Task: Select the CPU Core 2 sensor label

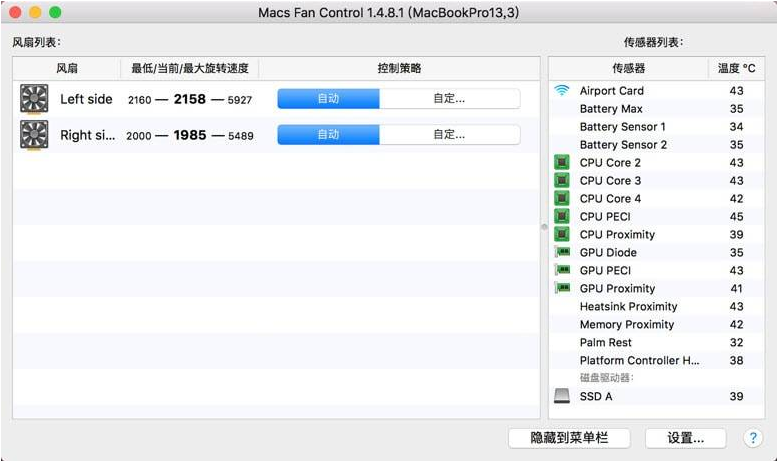Action: point(610,163)
